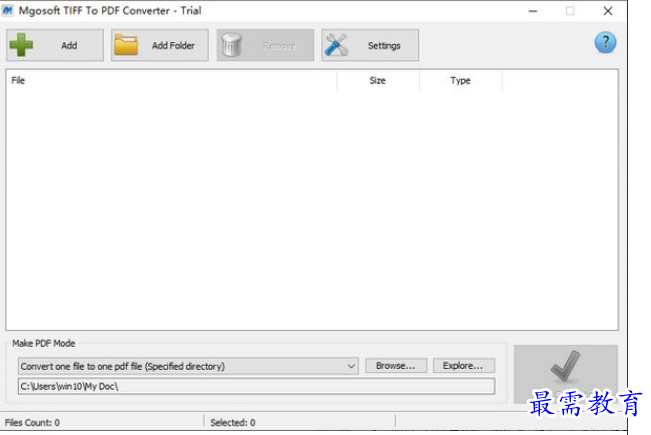Click the Selected: 0 status text

pyautogui.click(x=233, y=423)
